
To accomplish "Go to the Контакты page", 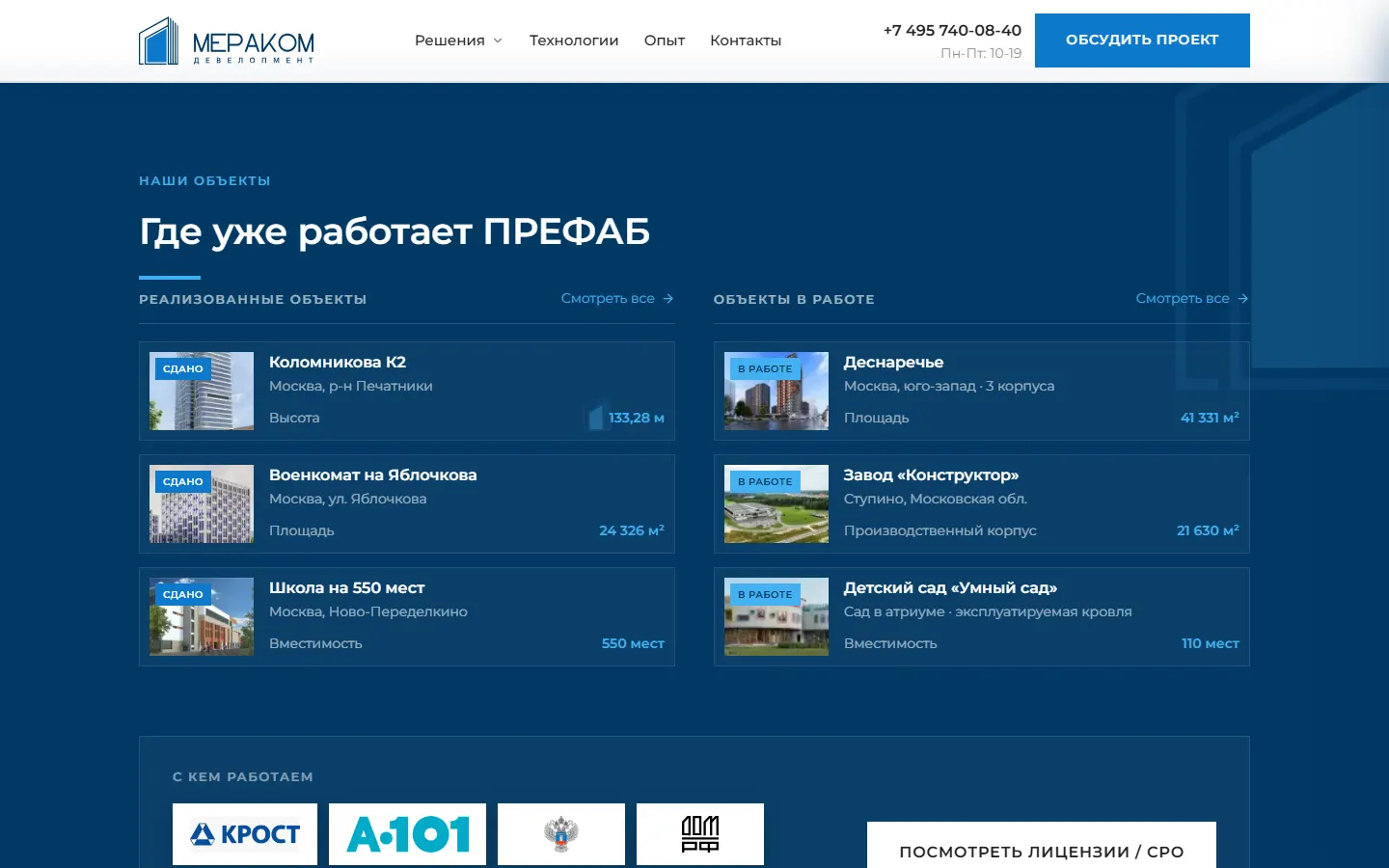I will 746,41.
